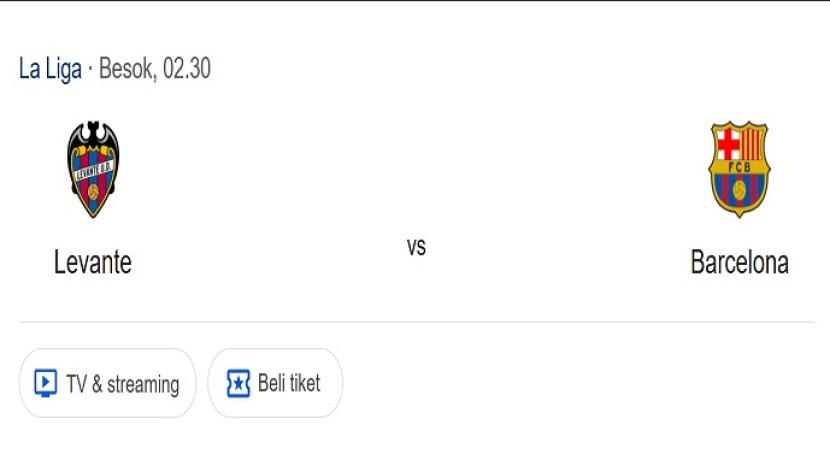Click the FCB letters on Barcelona crest
This screenshot has height=466, width=830.
coord(738,166)
